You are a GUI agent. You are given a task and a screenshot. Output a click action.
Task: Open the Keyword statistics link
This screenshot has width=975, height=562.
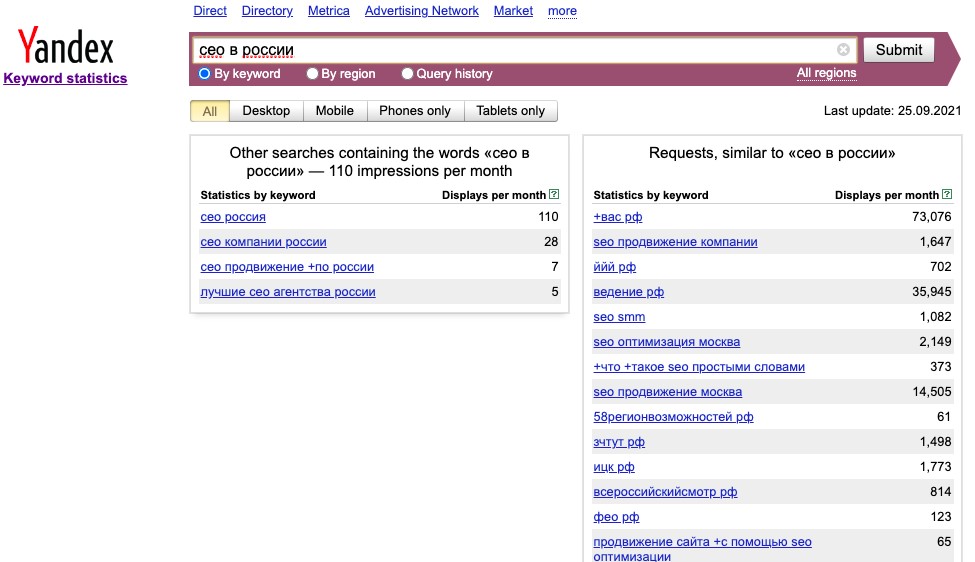pyautogui.click(x=65, y=78)
